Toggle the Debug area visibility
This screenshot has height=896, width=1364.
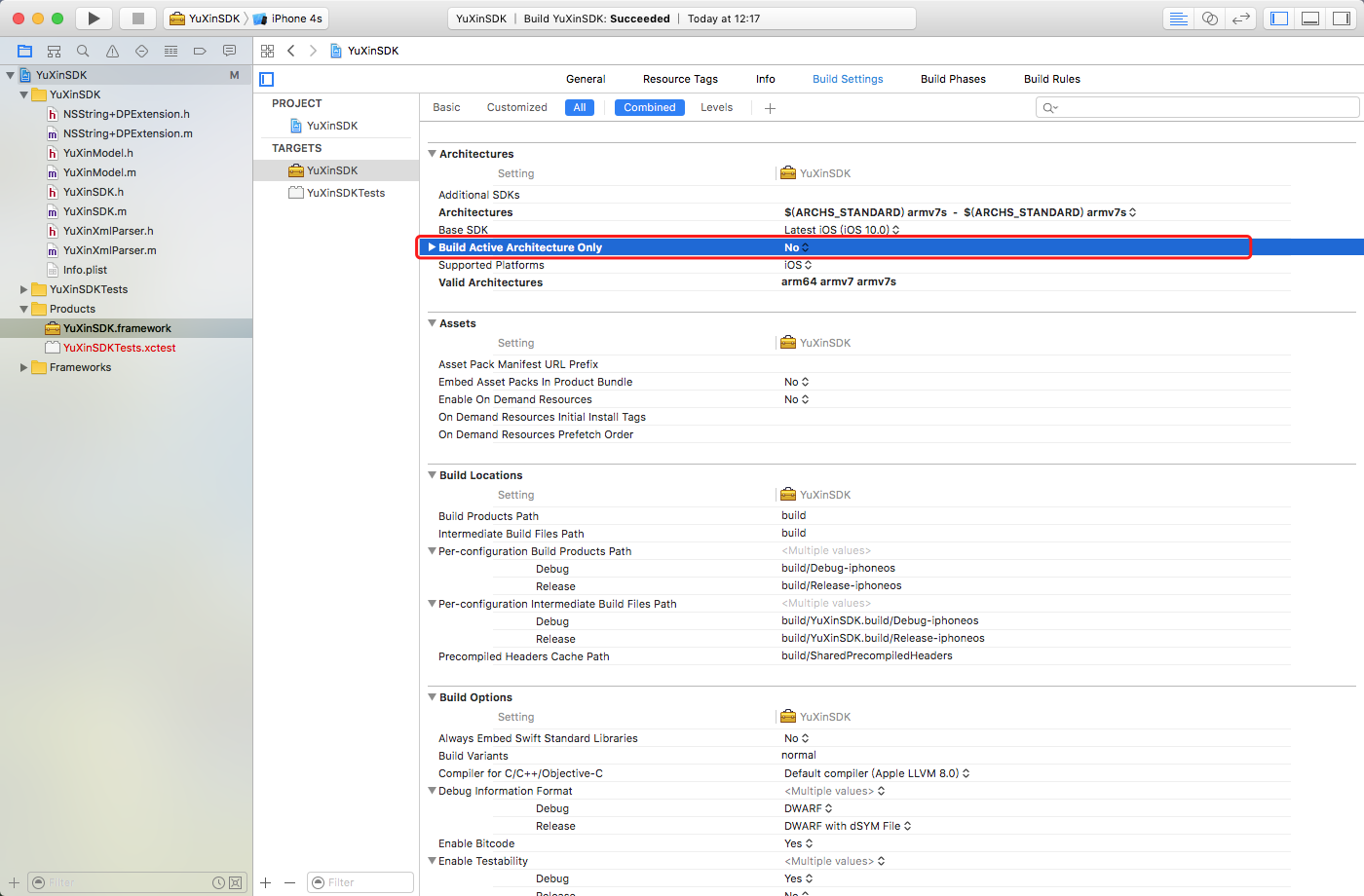pos(1310,19)
